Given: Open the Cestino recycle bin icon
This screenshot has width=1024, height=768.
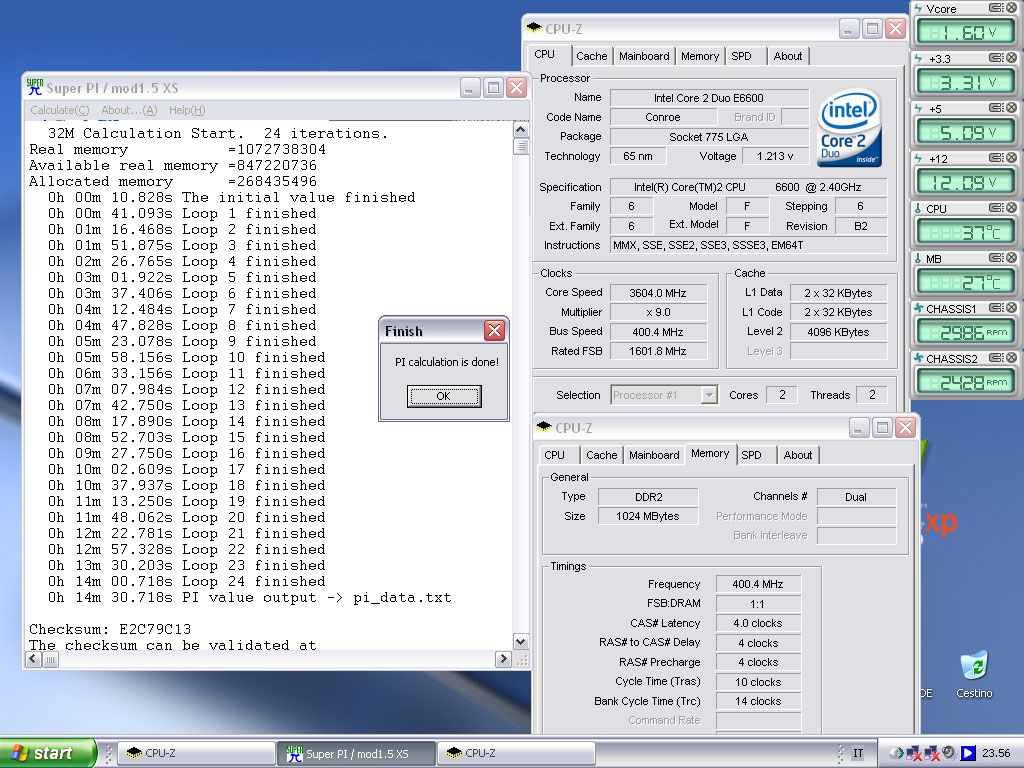Looking at the screenshot, I should [974, 674].
